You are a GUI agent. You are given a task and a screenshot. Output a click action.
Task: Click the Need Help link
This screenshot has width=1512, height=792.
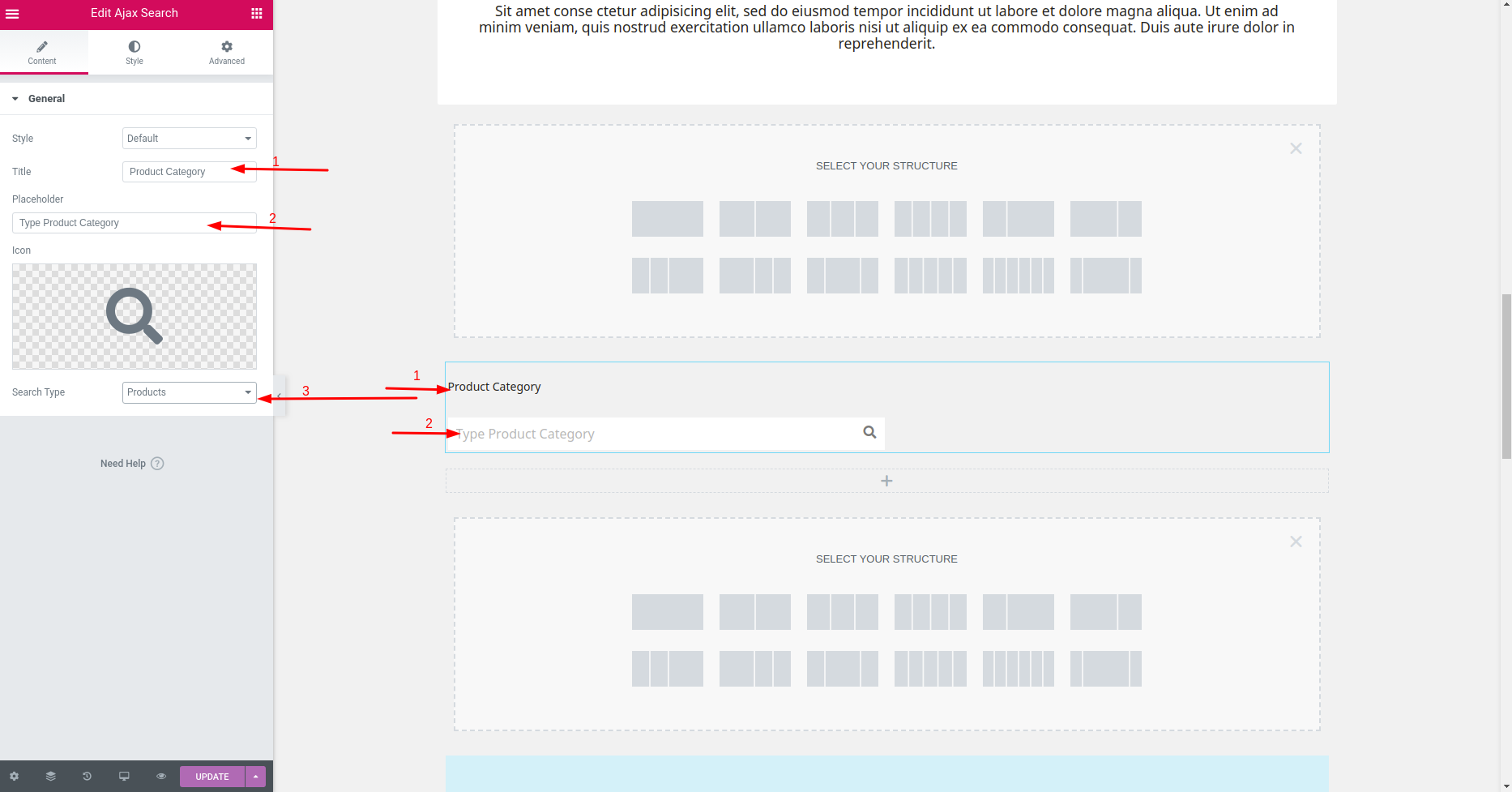click(132, 464)
